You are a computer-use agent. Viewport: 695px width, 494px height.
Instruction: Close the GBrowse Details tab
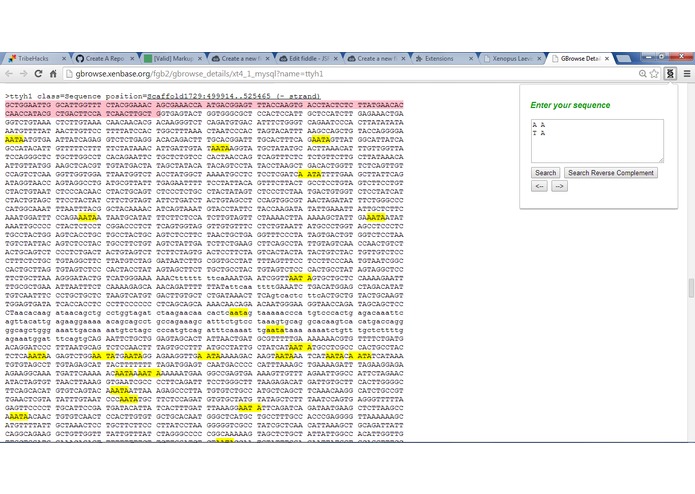(607, 58)
